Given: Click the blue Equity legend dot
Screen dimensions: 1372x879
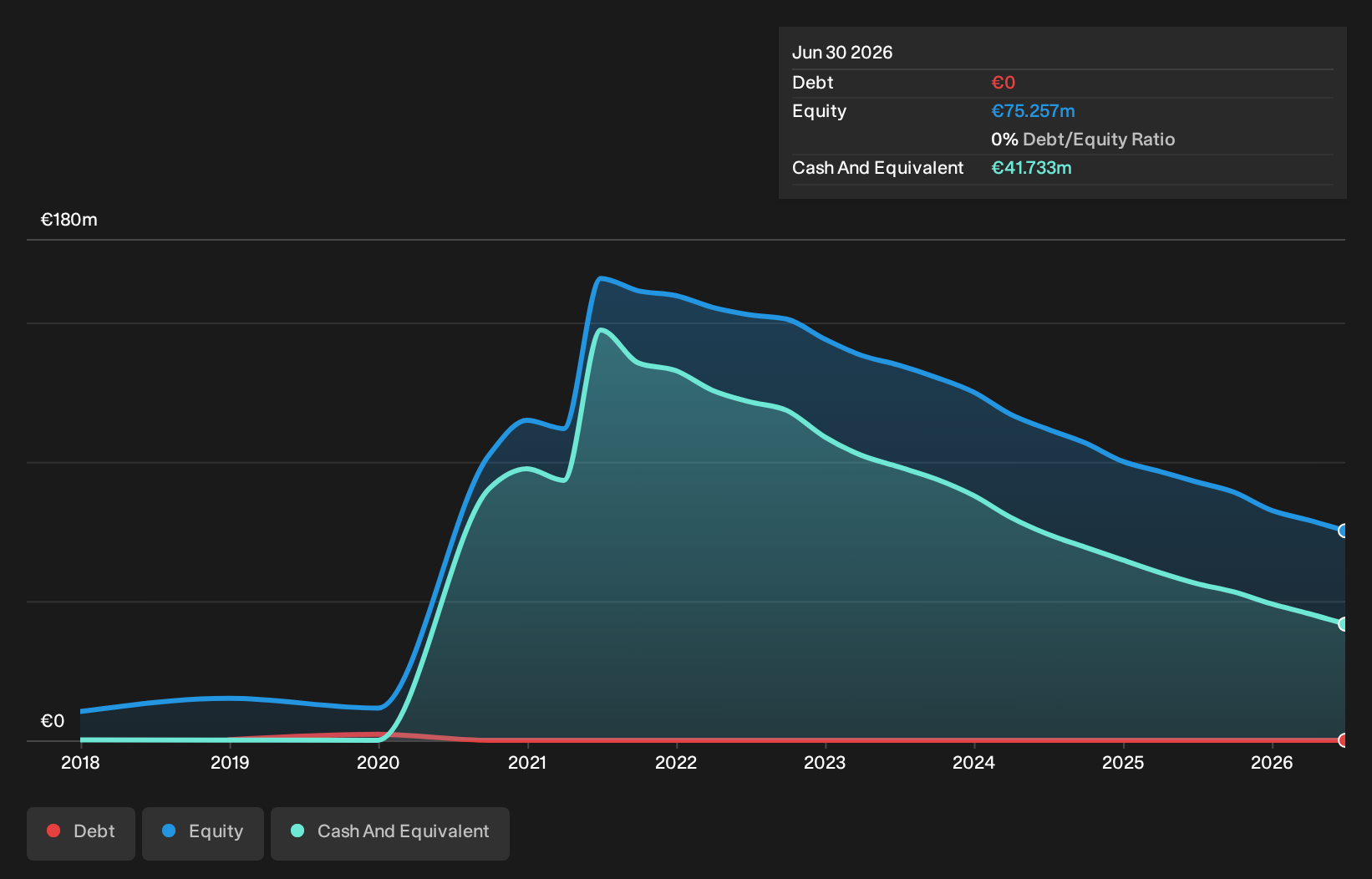Looking at the screenshot, I should pos(169,831).
